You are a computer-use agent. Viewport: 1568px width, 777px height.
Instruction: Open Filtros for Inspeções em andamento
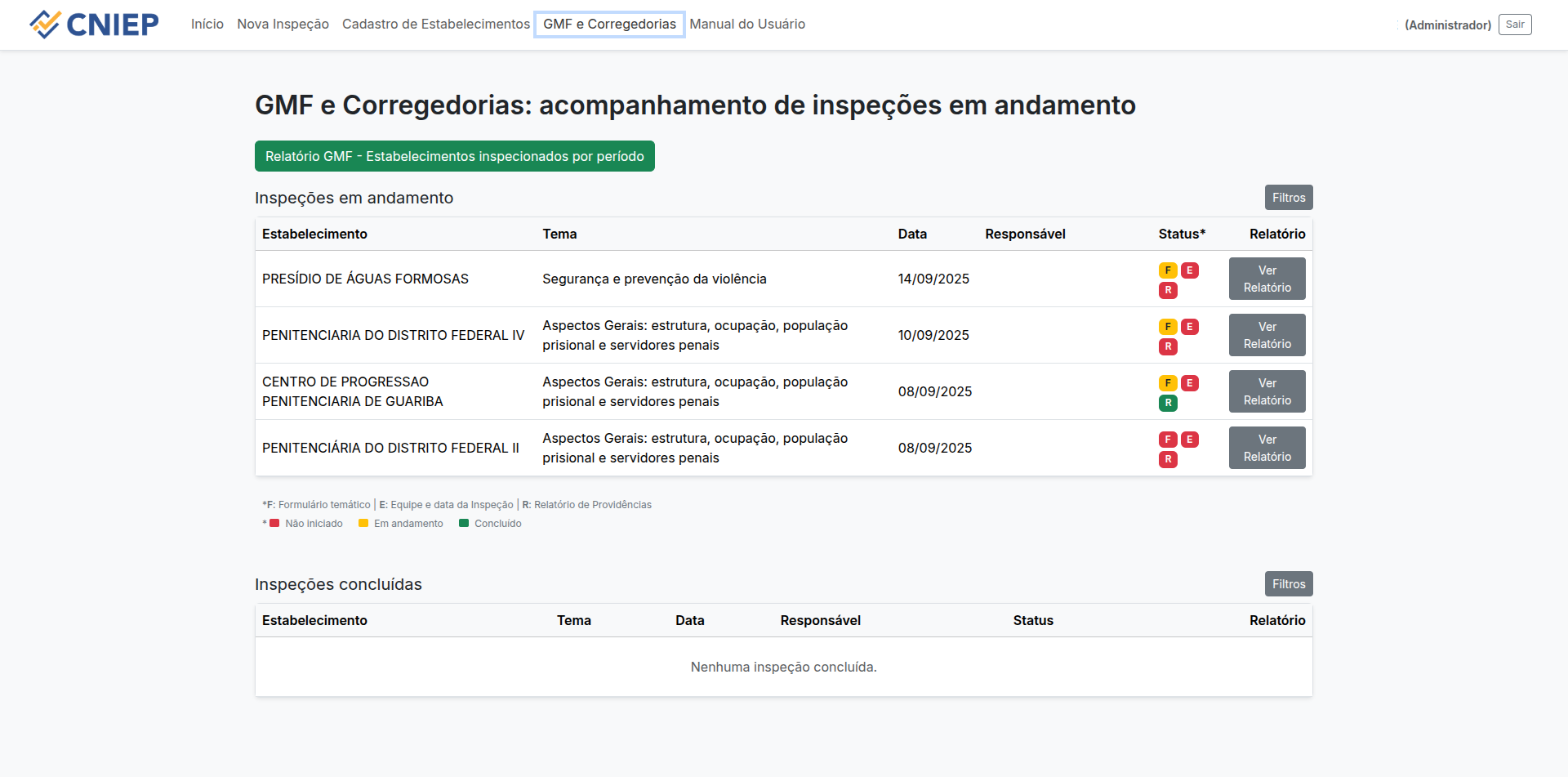pos(1289,198)
